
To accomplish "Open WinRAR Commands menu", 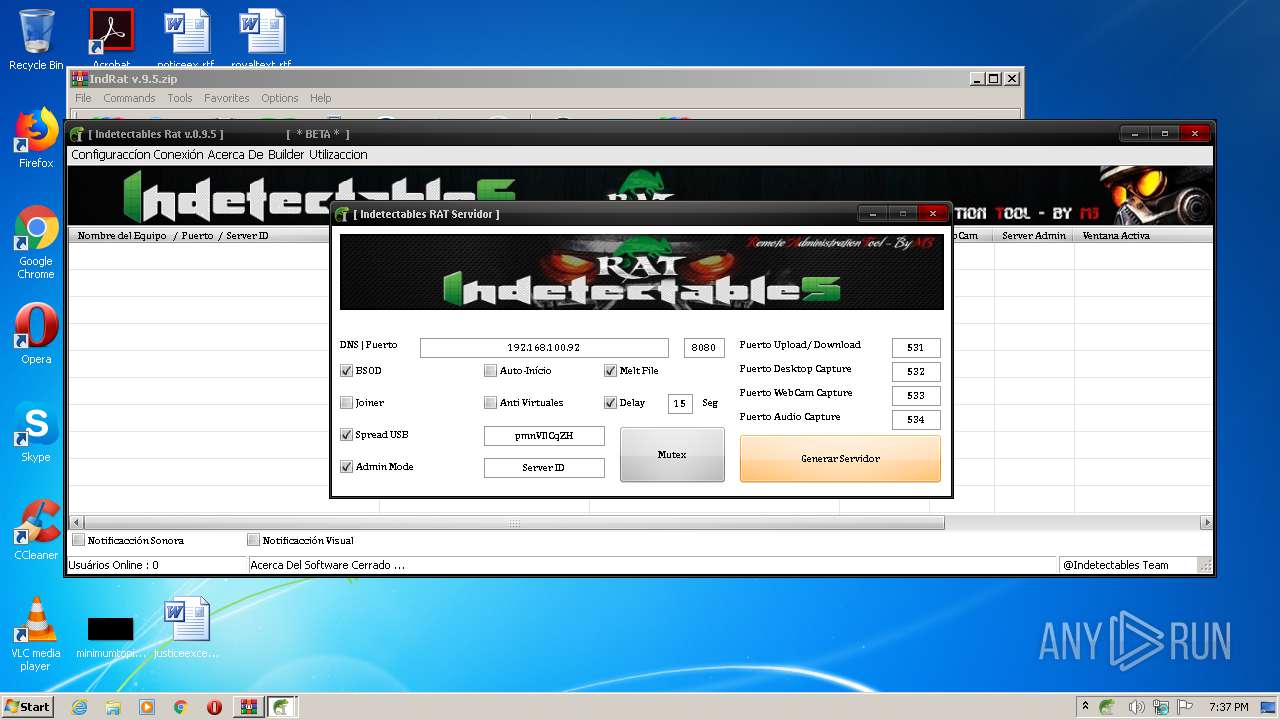I will tap(129, 98).
